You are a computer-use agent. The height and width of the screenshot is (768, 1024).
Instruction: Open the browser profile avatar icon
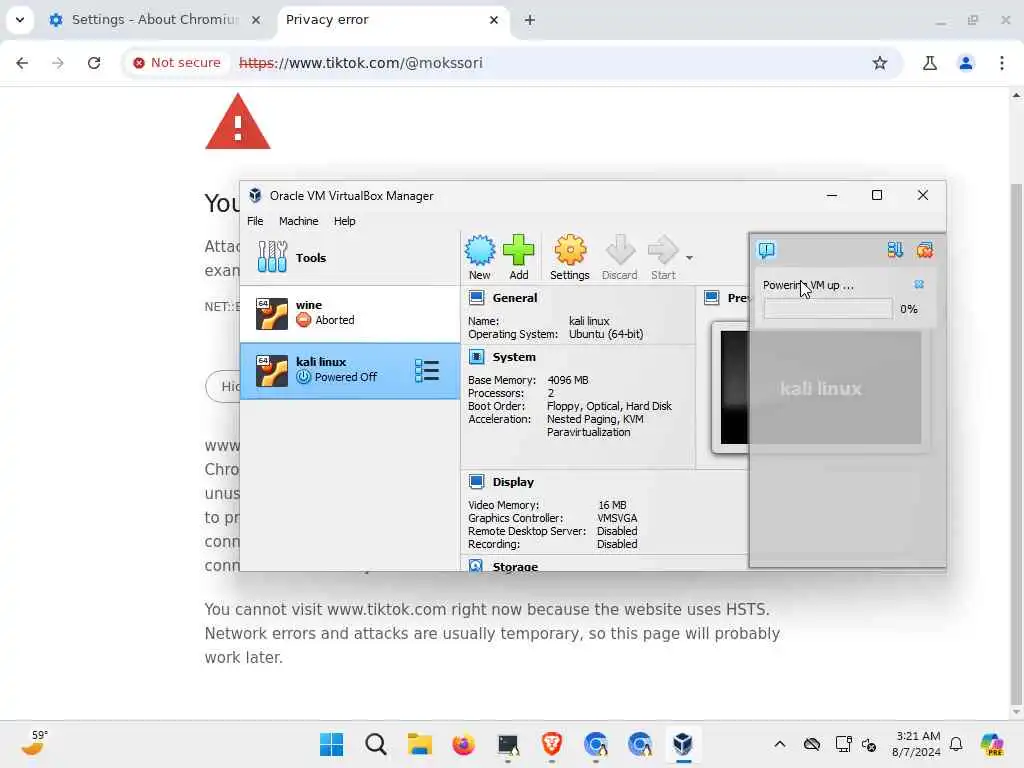coord(966,63)
